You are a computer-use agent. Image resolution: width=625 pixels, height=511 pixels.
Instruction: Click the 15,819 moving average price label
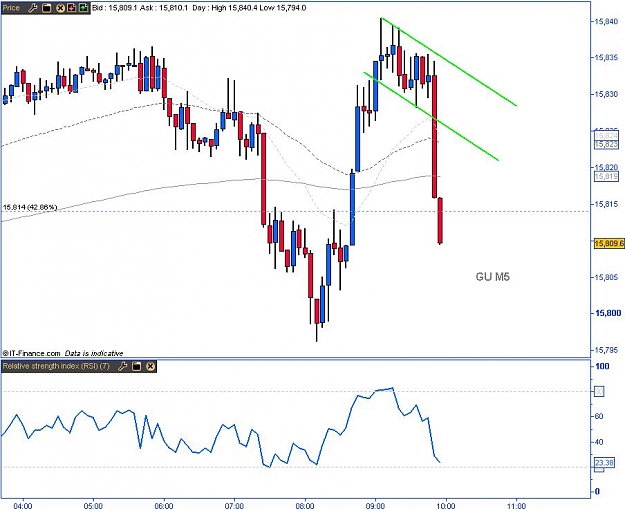pyautogui.click(x=606, y=176)
